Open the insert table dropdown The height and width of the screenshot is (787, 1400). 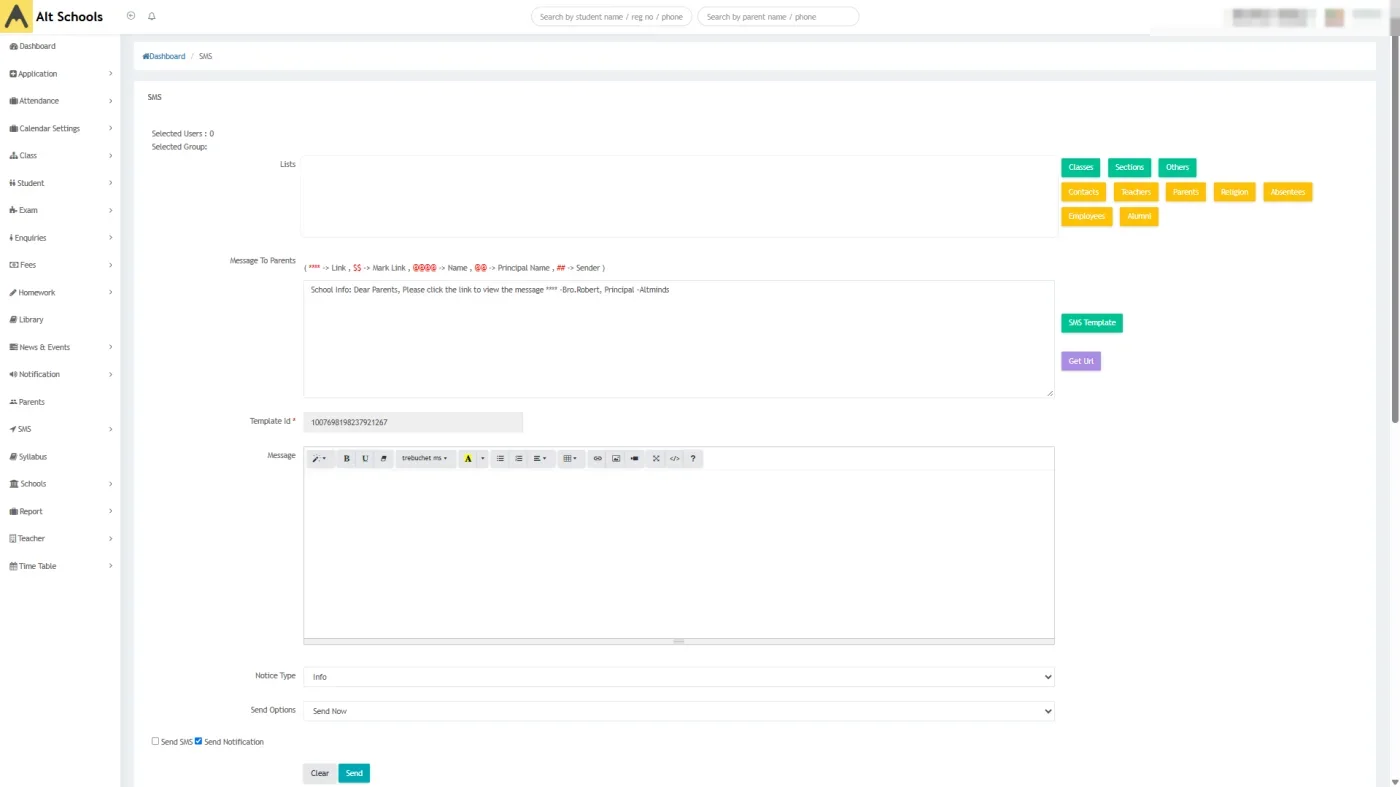tap(570, 458)
